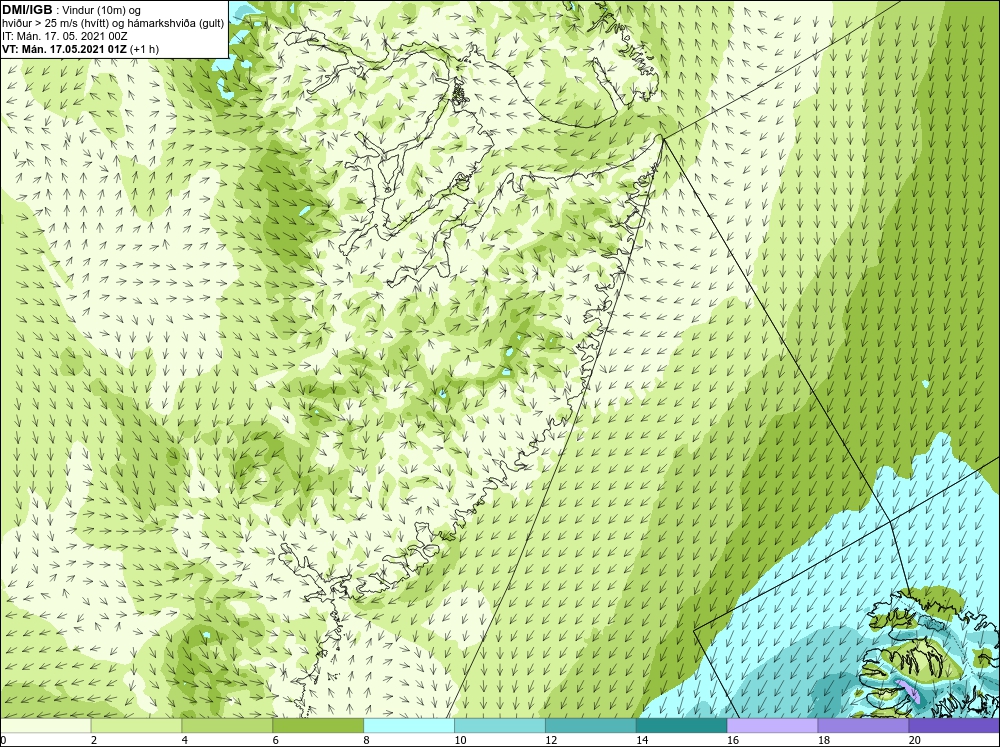Click the 12-14 m/s teal legend swatch

pos(591,726)
